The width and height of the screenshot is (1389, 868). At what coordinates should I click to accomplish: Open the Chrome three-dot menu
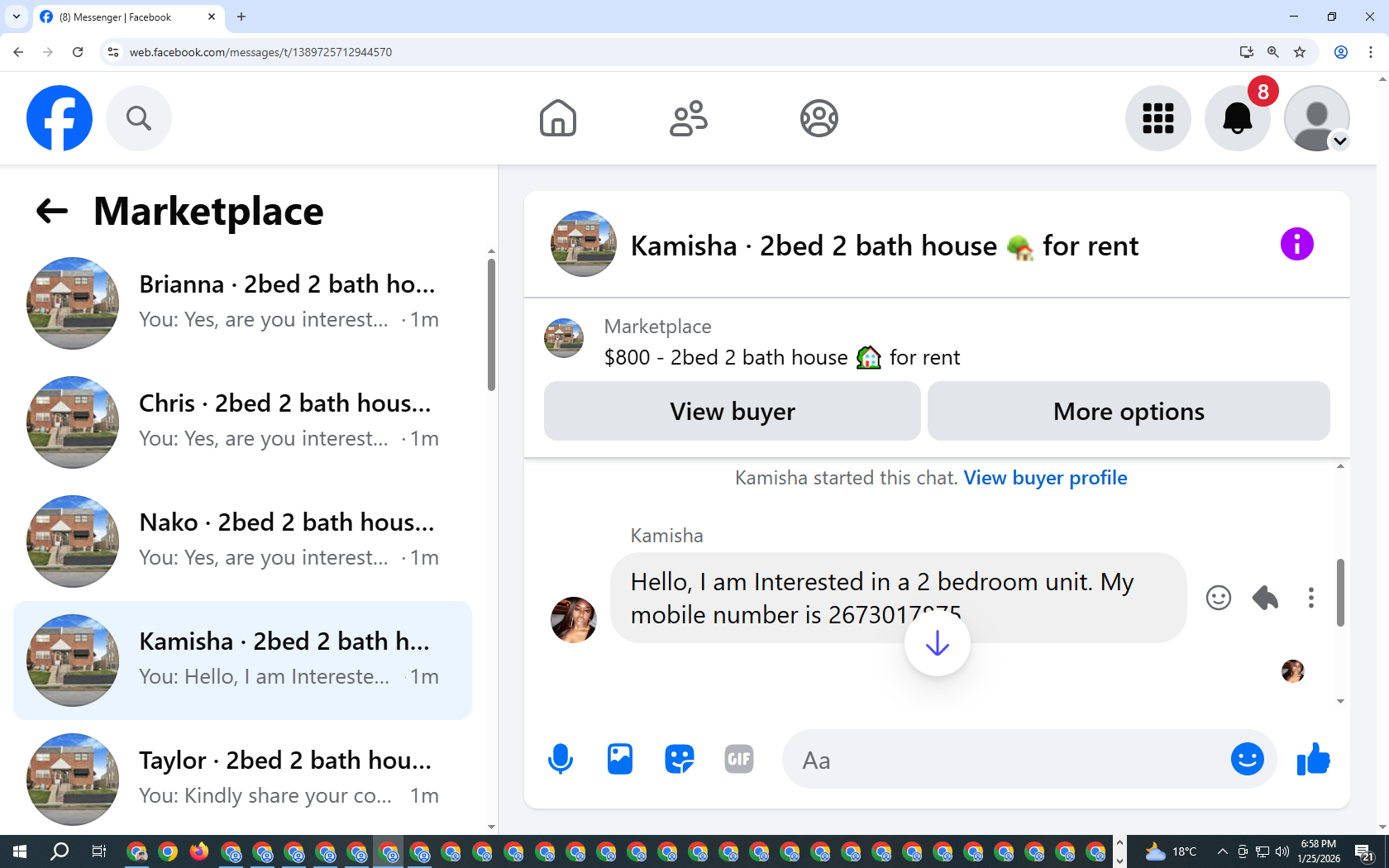pyautogui.click(x=1371, y=52)
